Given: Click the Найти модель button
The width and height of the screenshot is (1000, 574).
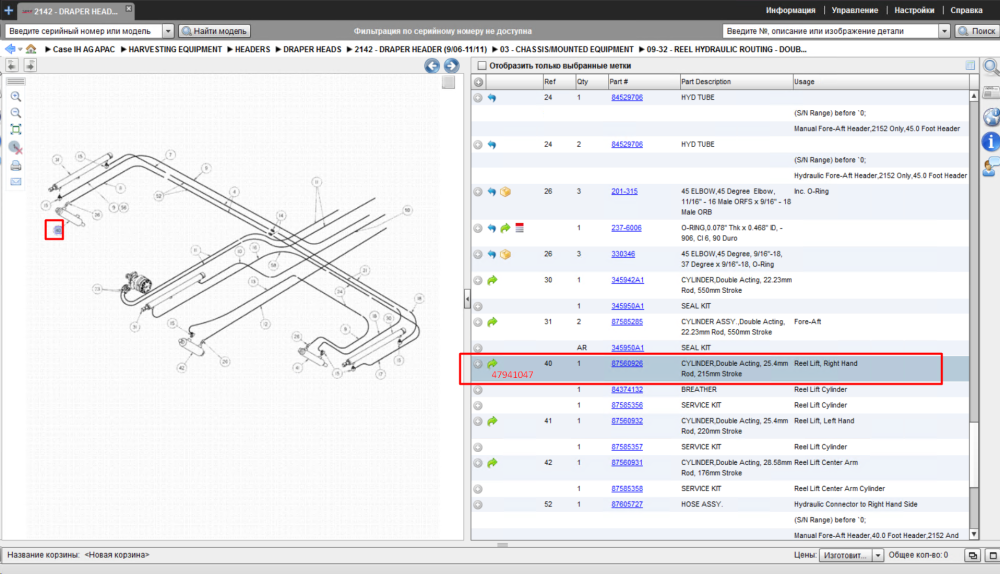Looking at the screenshot, I should [214, 31].
